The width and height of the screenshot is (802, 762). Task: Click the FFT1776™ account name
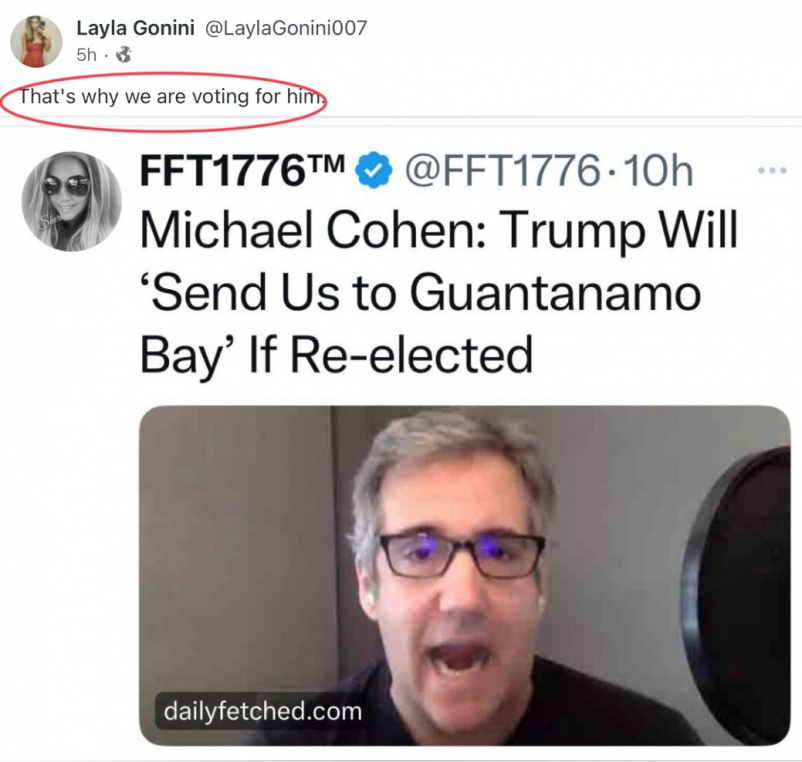(243, 170)
